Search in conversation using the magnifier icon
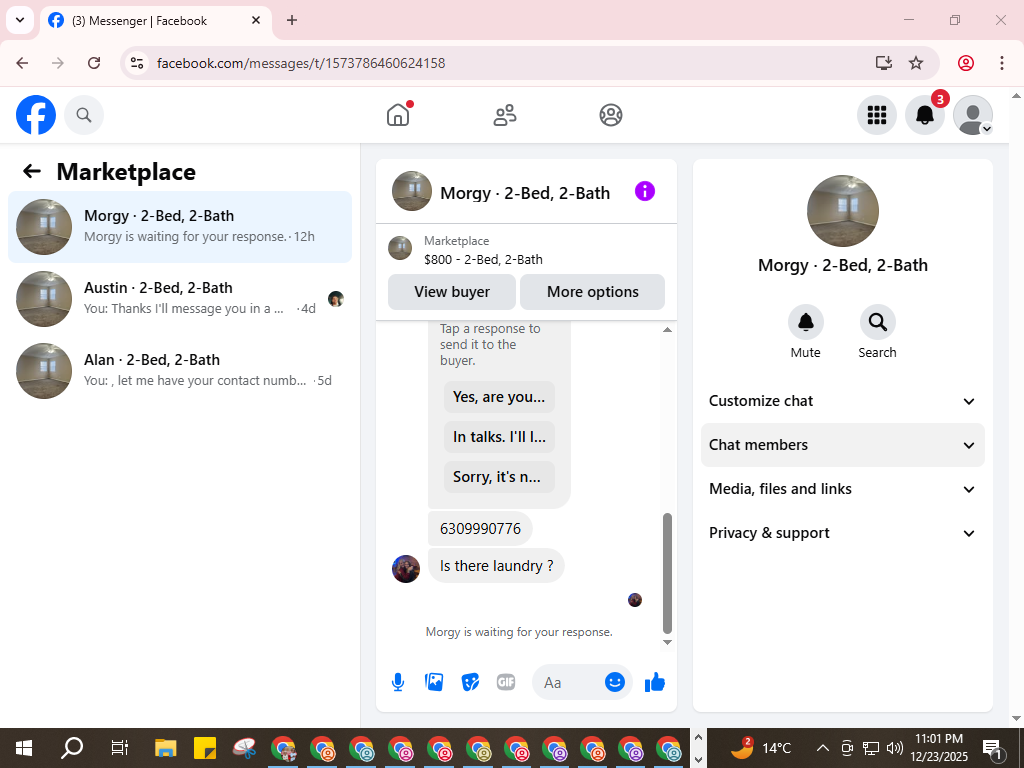This screenshot has height=768, width=1024. coord(877,322)
